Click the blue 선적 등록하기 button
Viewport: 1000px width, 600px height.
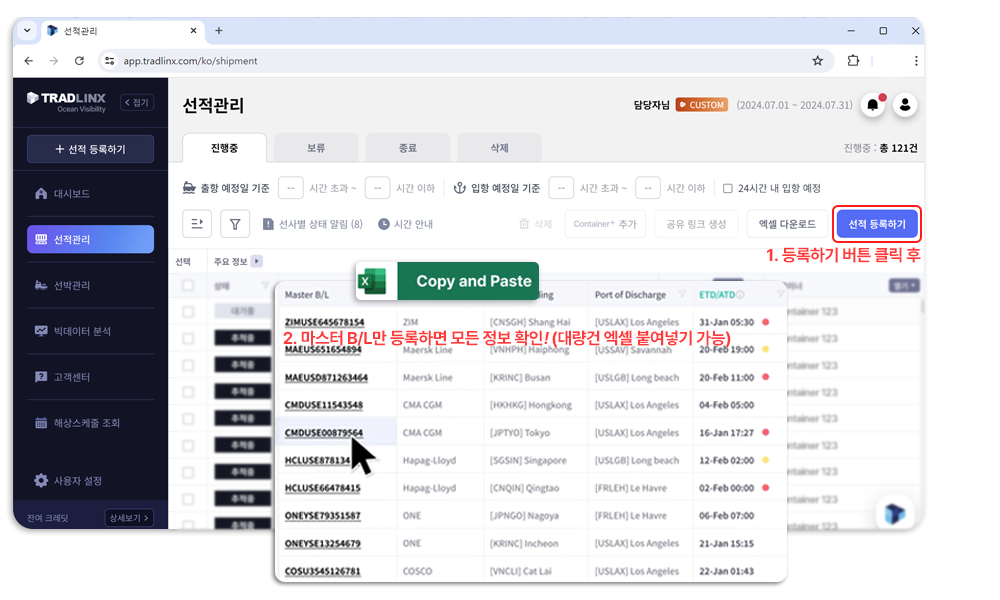tap(877, 224)
